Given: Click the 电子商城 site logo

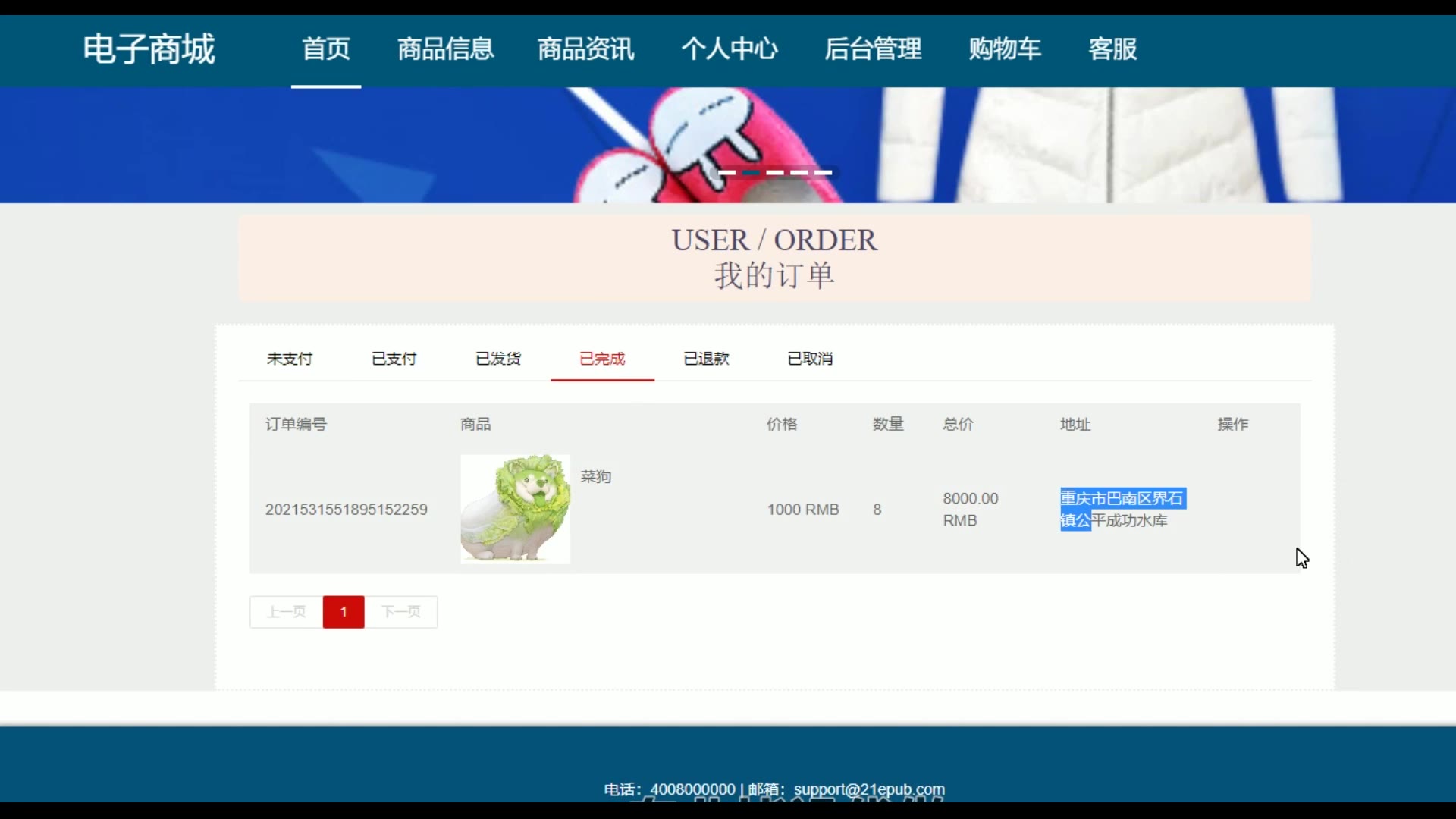Looking at the screenshot, I should point(149,49).
